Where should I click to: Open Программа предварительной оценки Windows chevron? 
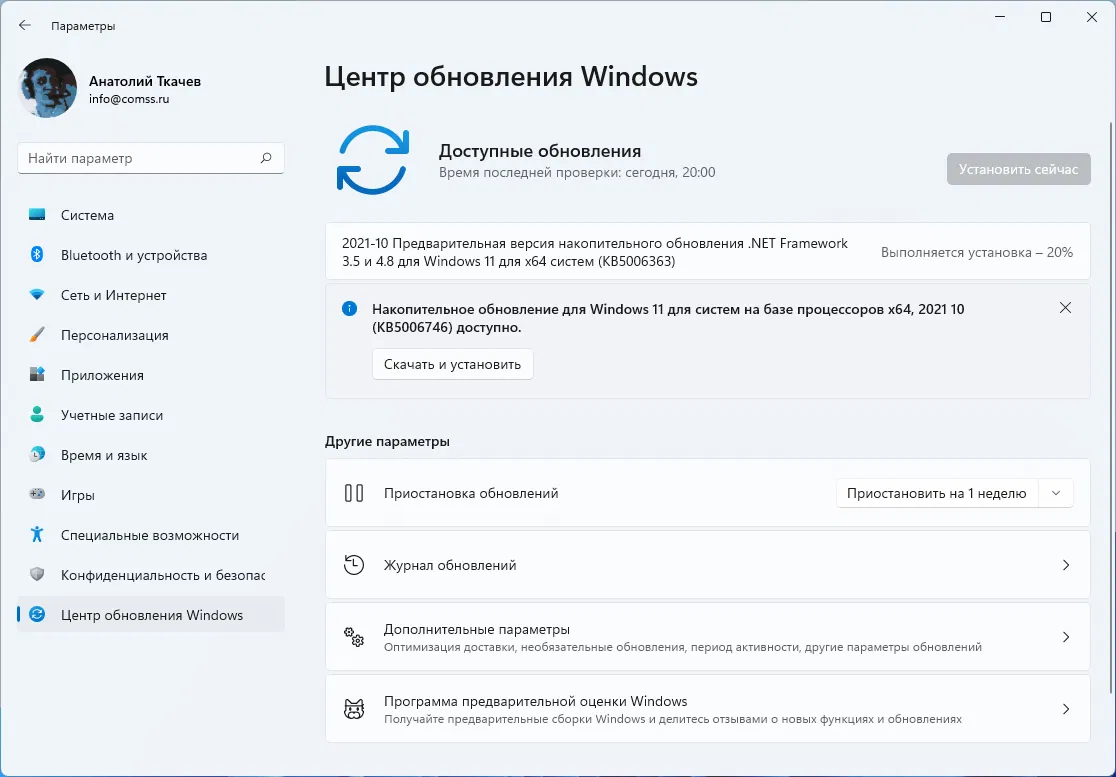(x=1065, y=709)
